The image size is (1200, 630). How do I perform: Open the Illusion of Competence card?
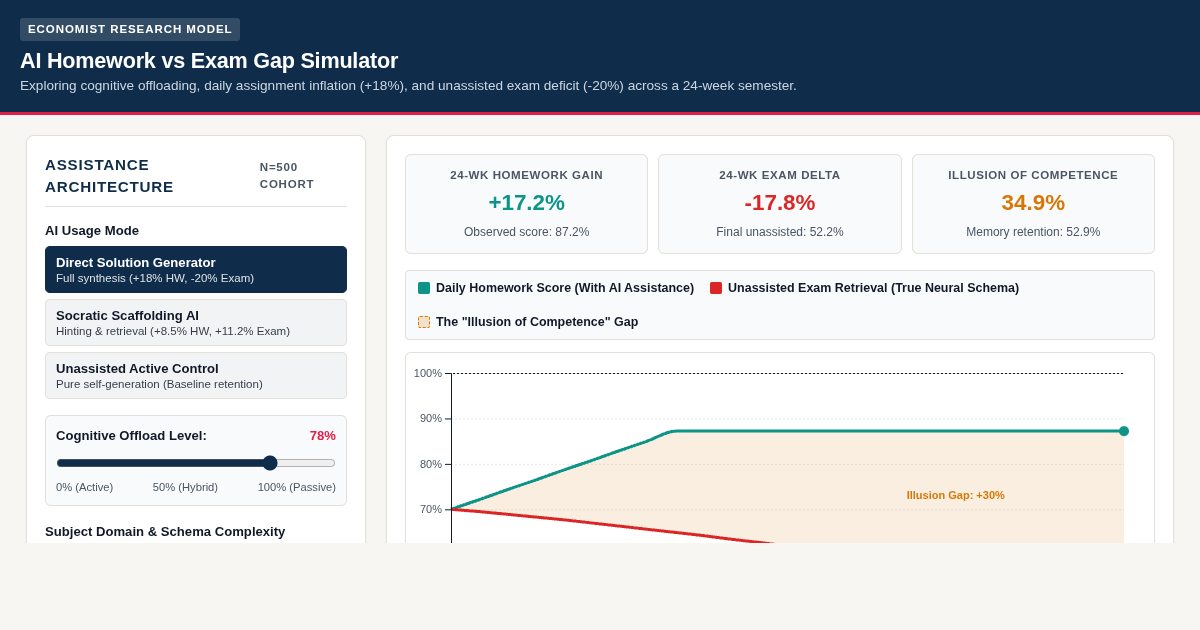coord(1033,204)
